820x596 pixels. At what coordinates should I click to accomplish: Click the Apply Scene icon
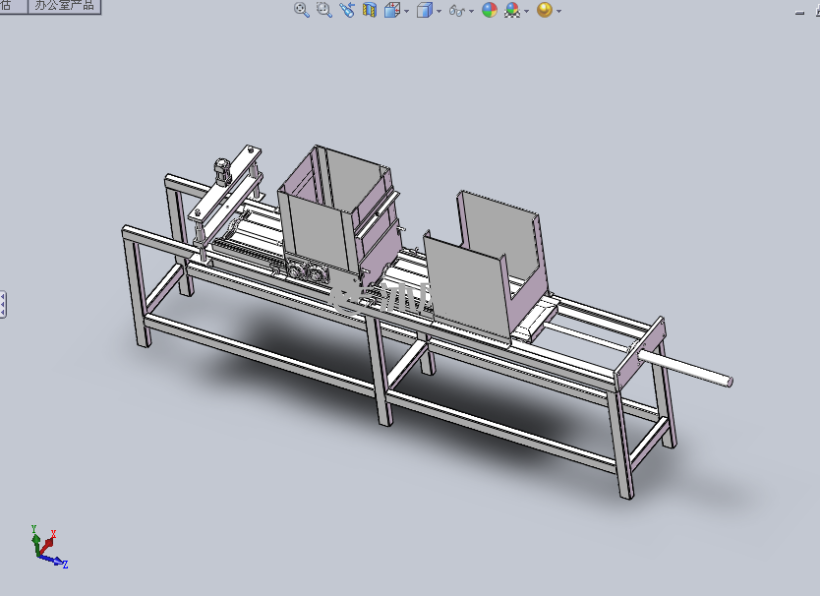pos(512,10)
